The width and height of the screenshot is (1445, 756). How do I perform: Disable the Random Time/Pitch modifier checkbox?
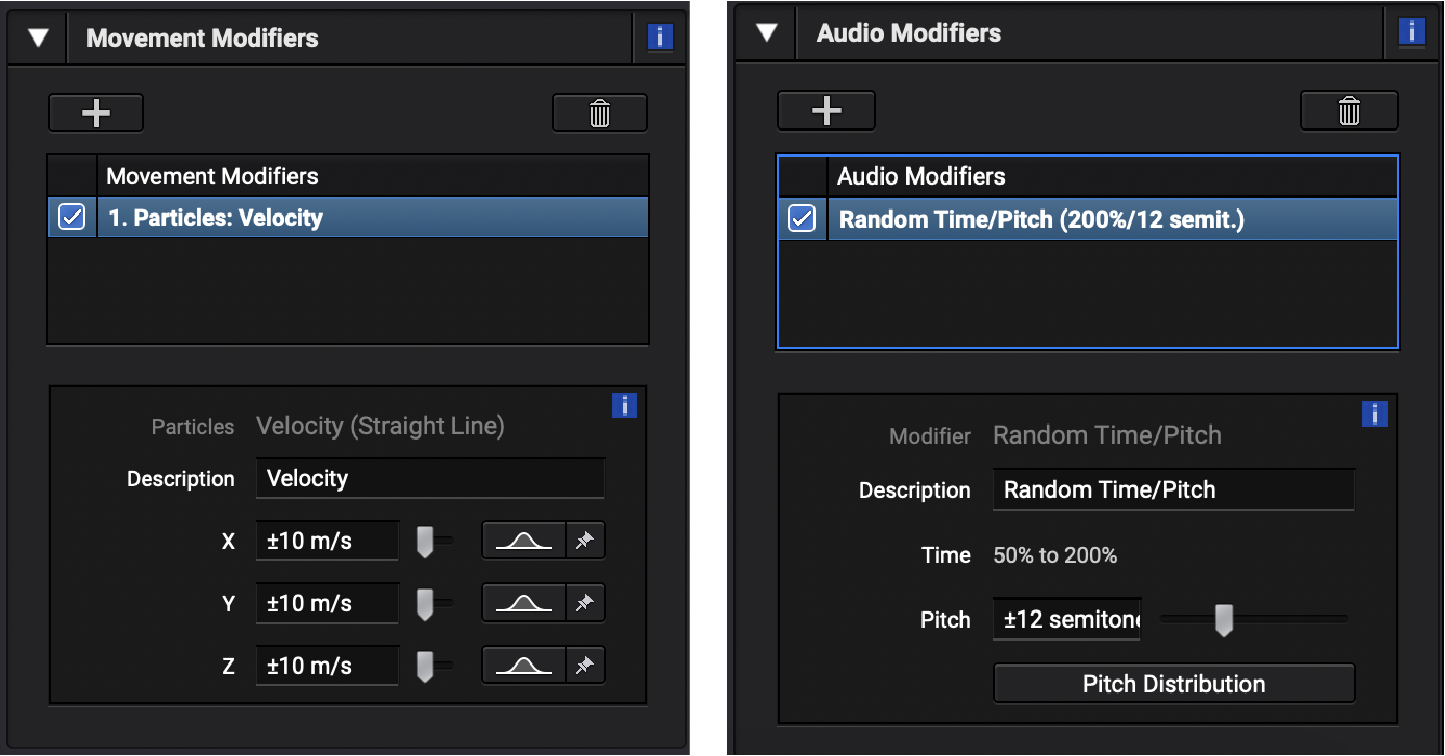[801, 218]
